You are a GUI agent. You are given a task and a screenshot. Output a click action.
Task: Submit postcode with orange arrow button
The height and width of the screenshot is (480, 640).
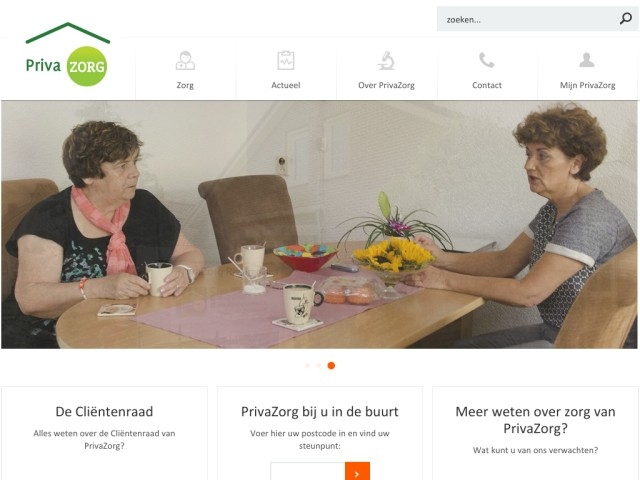(x=357, y=471)
